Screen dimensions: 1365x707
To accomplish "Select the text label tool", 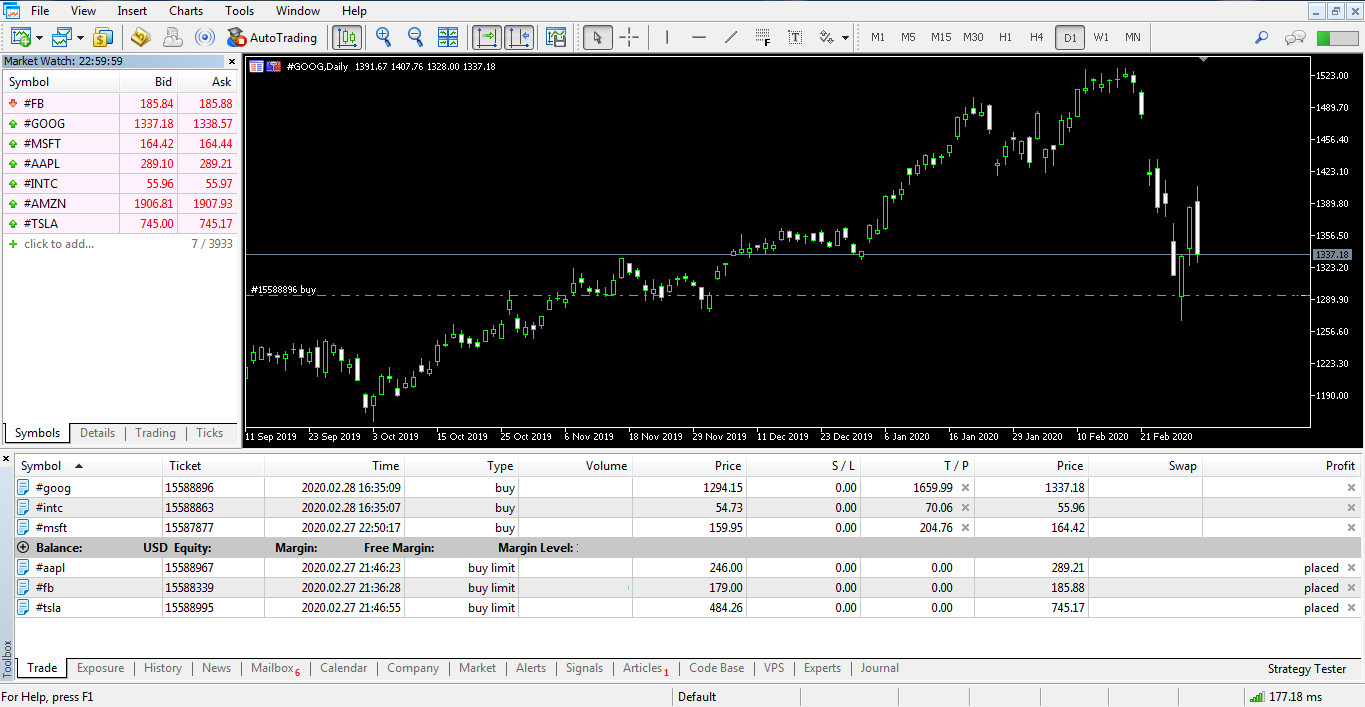I will pos(795,38).
